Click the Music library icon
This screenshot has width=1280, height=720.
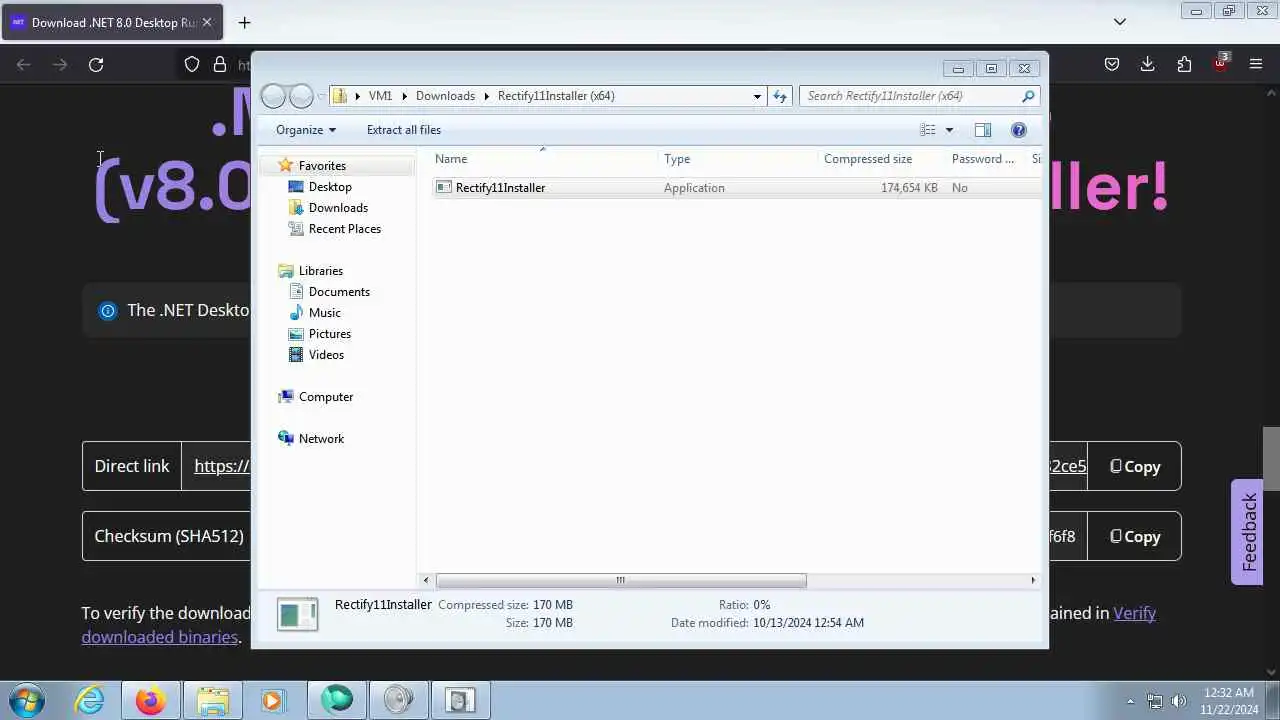[296, 313]
